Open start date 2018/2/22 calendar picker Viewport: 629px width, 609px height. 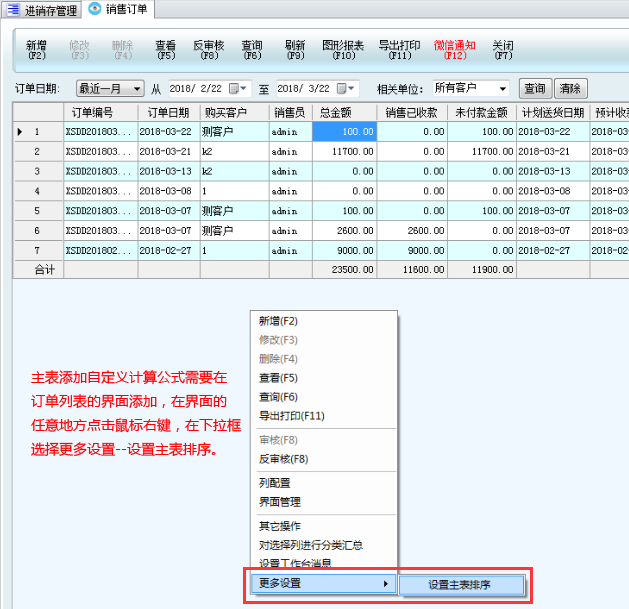point(238,89)
